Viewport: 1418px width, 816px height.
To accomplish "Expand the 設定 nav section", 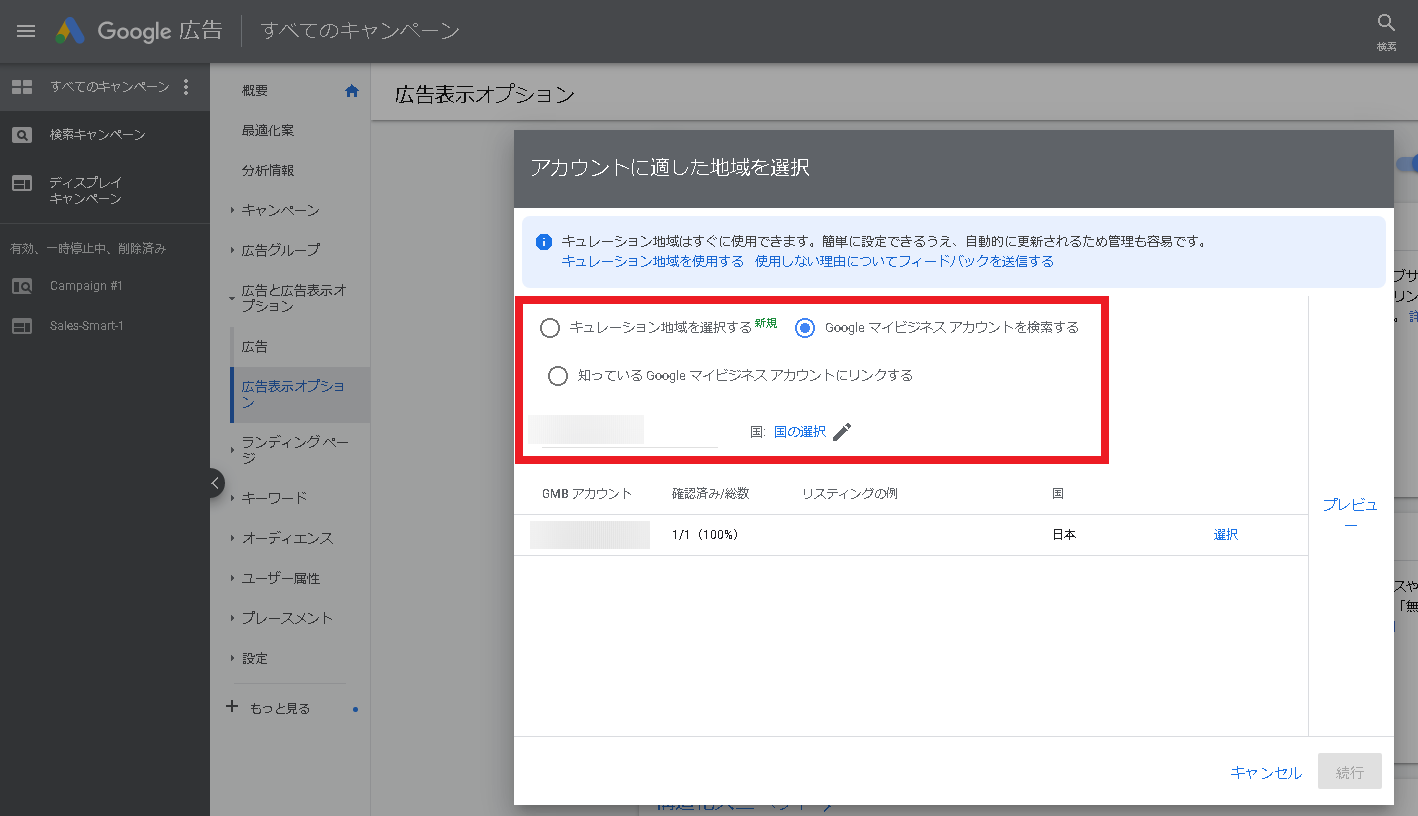I will point(232,658).
